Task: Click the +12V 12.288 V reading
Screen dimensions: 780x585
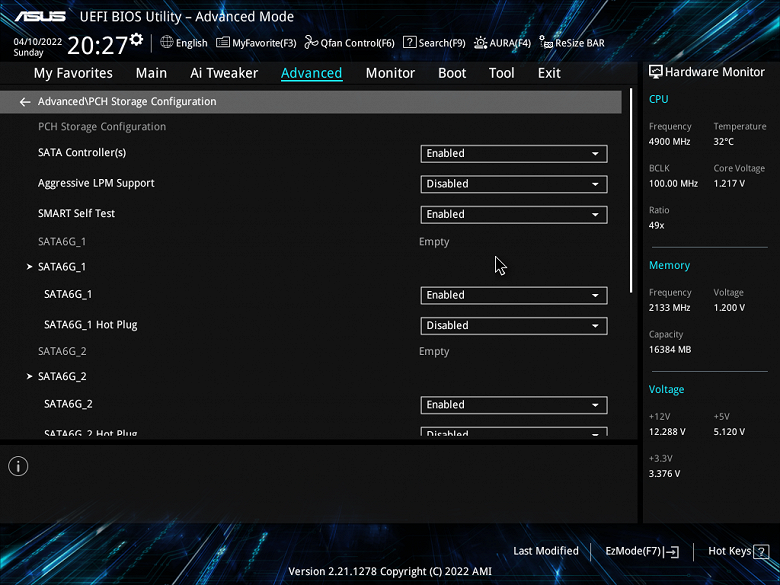Action: pyautogui.click(x=667, y=432)
